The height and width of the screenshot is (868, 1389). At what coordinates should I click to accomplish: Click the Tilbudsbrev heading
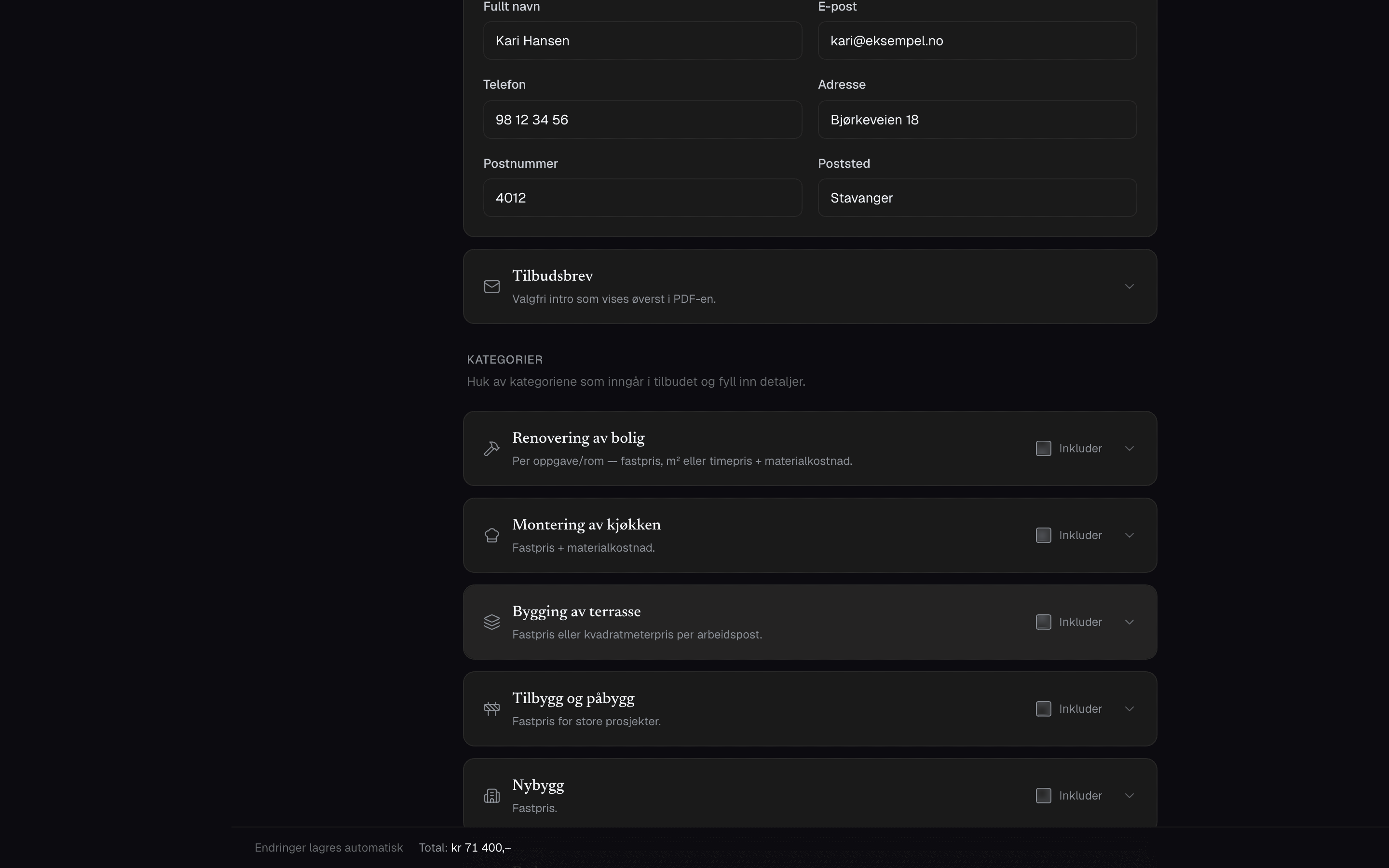552,276
